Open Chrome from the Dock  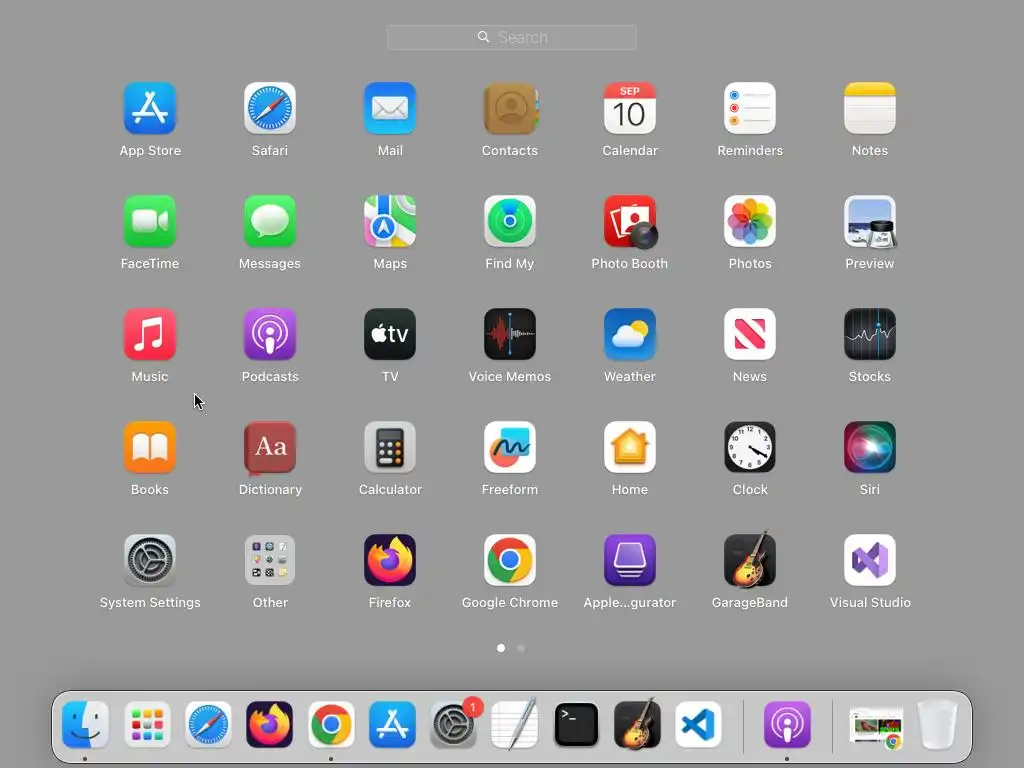pyautogui.click(x=331, y=725)
